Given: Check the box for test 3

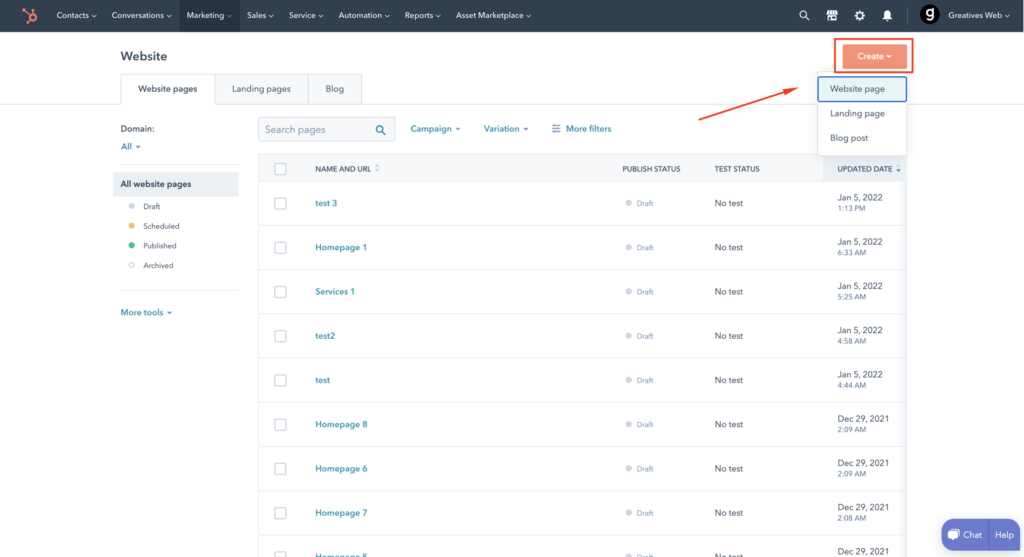Looking at the screenshot, I should point(280,203).
